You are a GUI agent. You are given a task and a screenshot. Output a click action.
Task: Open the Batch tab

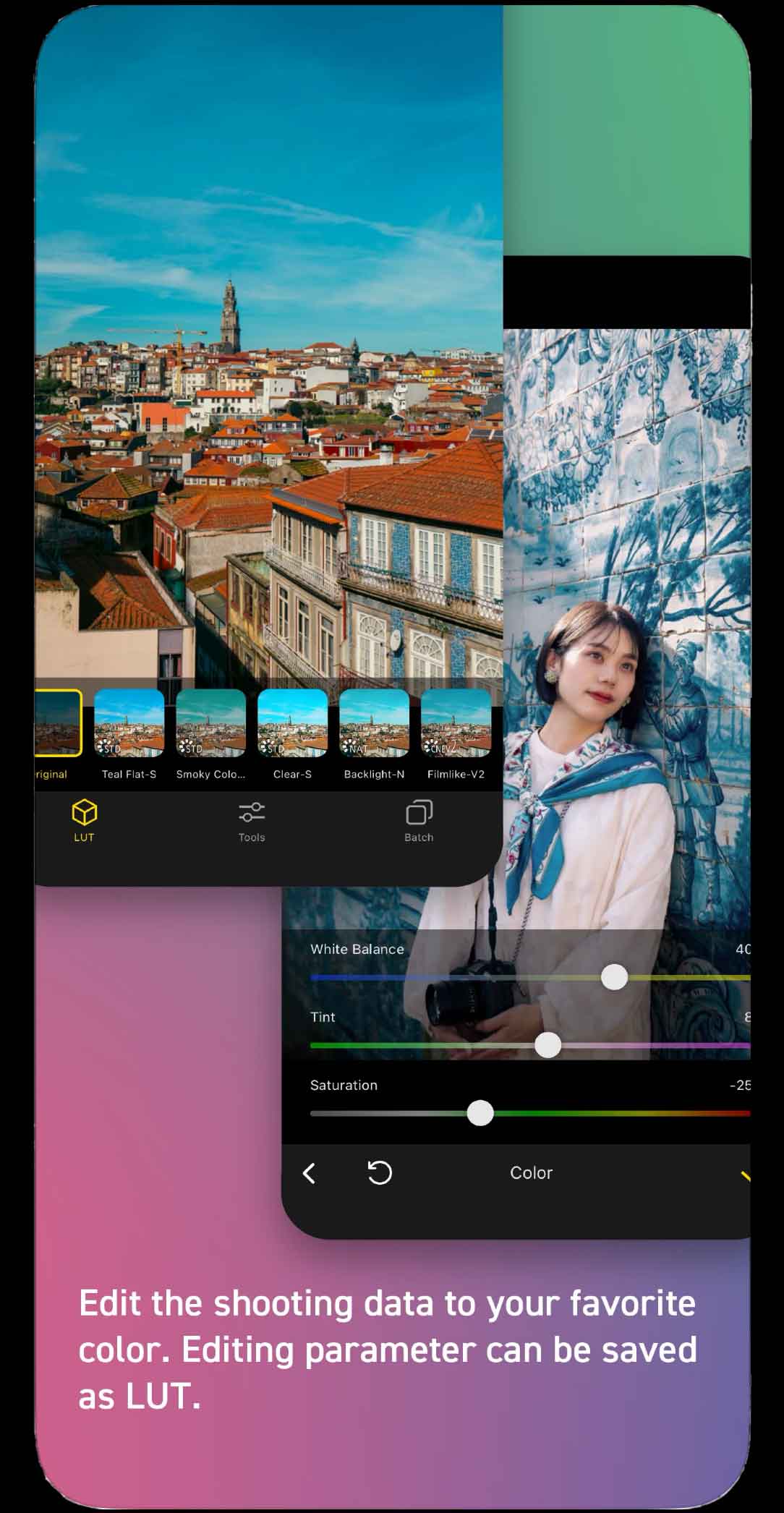pyautogui.click(x=419, y=821)
